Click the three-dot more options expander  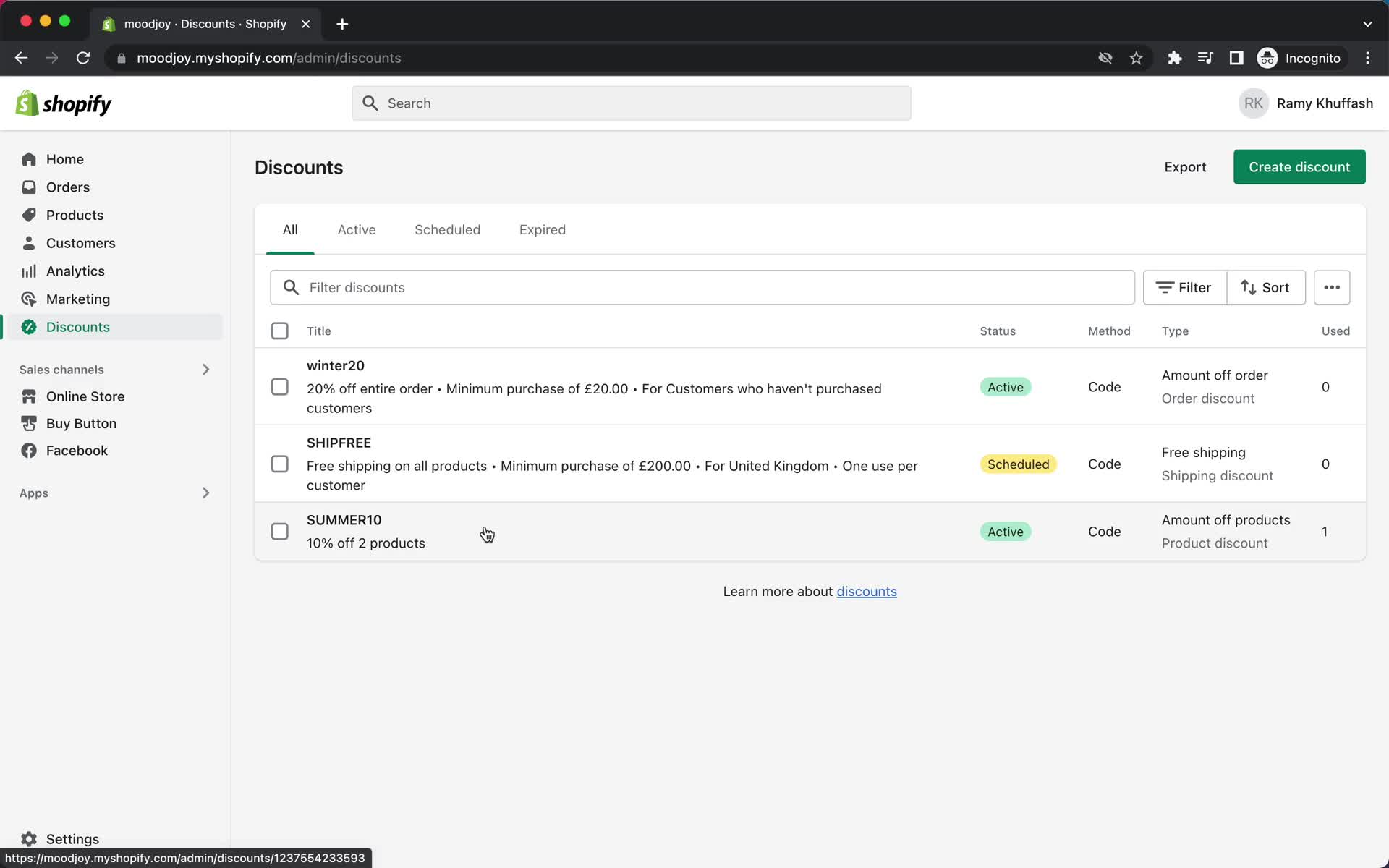(1332, 287)
